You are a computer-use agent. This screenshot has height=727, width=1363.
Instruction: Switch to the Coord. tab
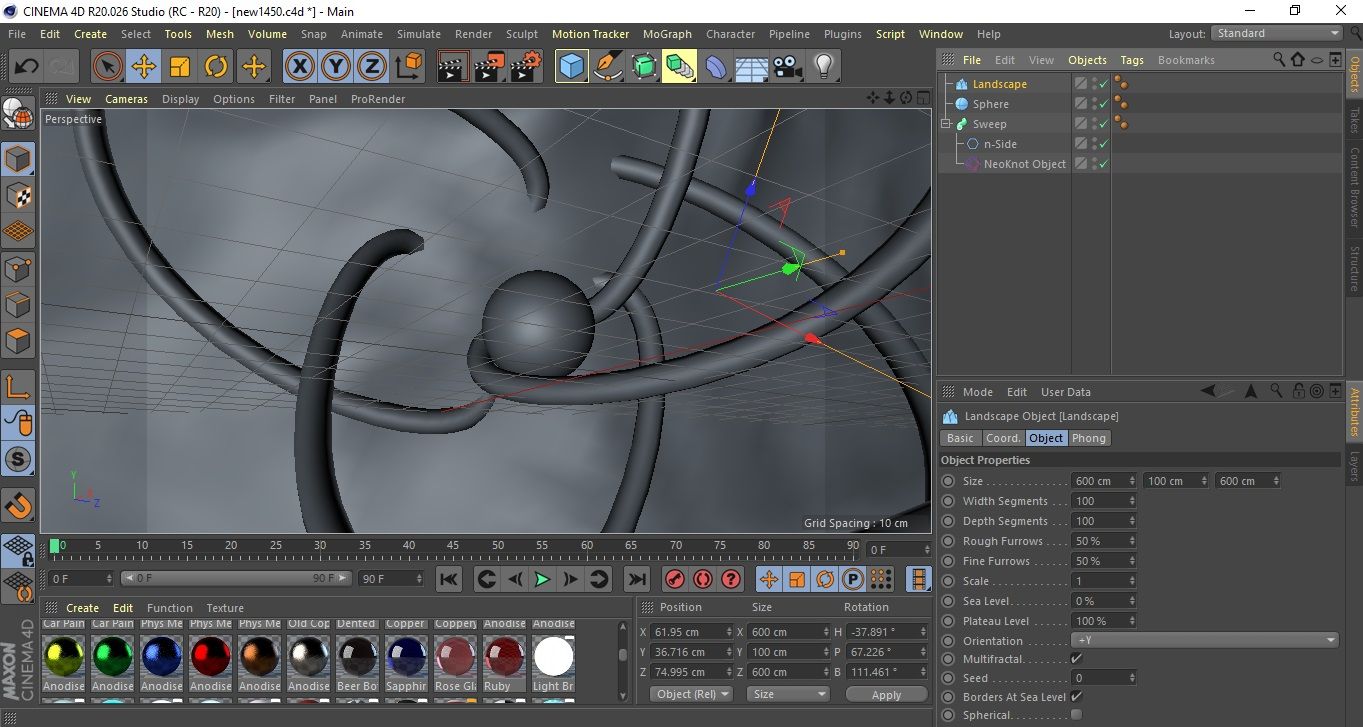pyautogui.click(x=1003, y=438)
